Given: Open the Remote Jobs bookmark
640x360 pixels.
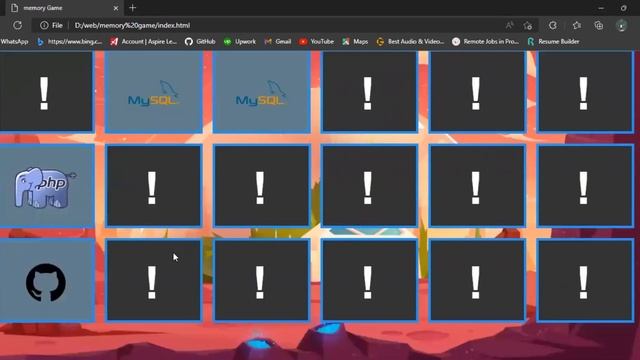Looking at the screenshot, I should (x=486, y=42).
